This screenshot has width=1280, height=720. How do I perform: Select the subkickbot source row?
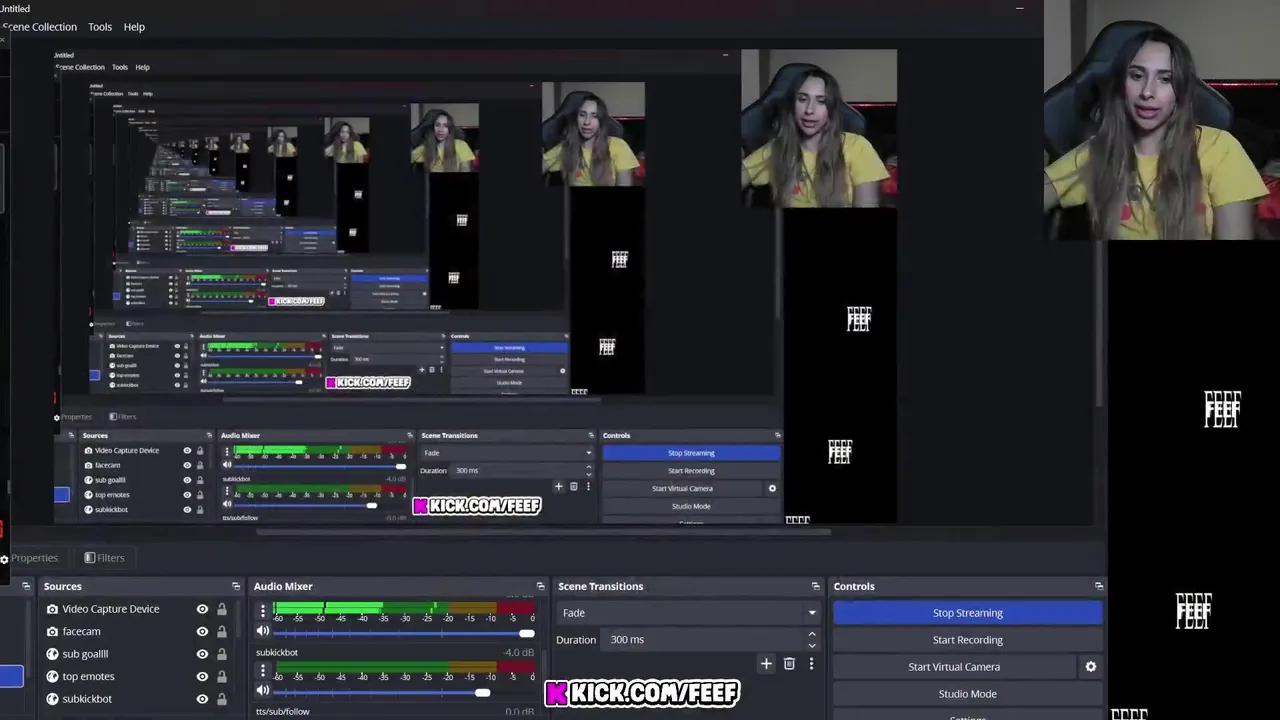click(136, 699)
